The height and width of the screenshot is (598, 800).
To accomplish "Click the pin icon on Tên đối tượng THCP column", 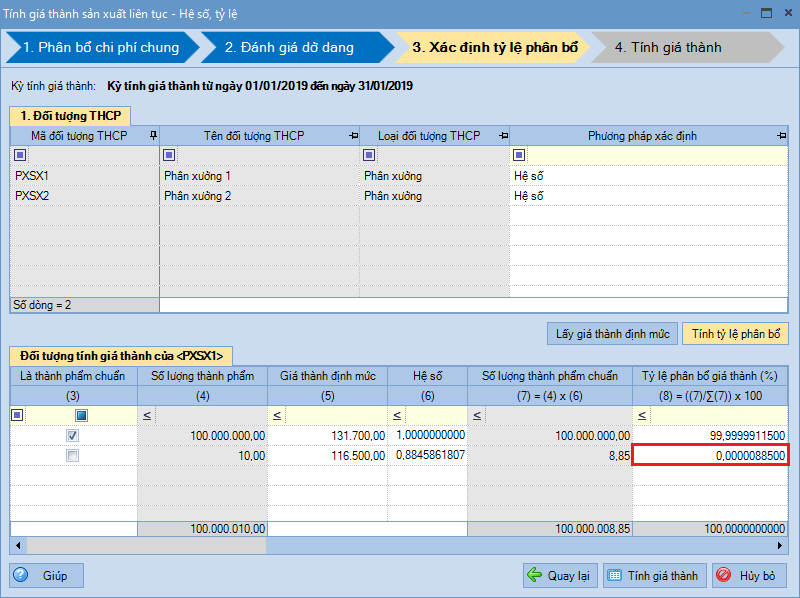I will [353, 136].
